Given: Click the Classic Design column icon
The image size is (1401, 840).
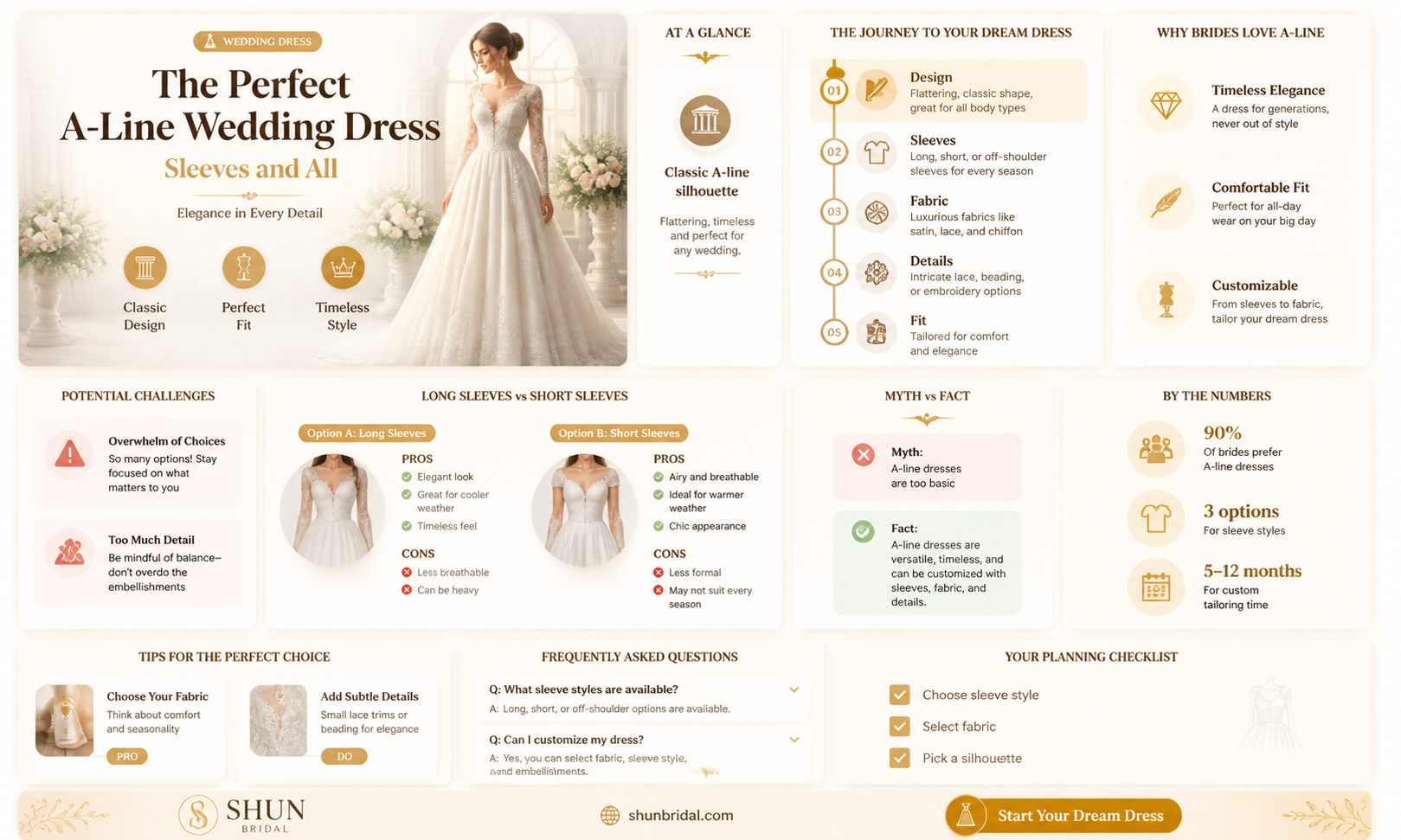Looking at the screenshot, I should pos(145,267).
